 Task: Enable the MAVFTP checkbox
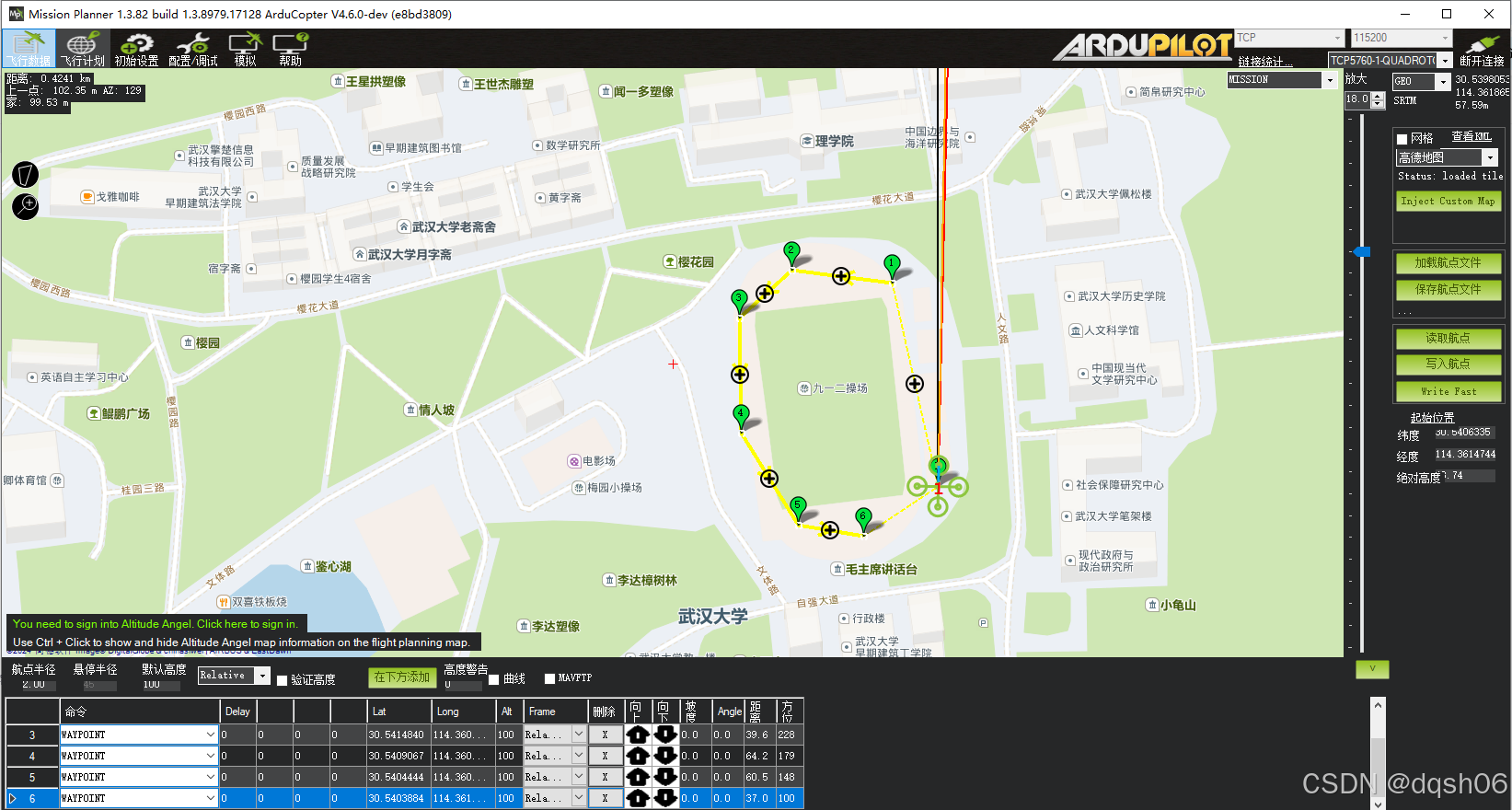pos(550,678)
